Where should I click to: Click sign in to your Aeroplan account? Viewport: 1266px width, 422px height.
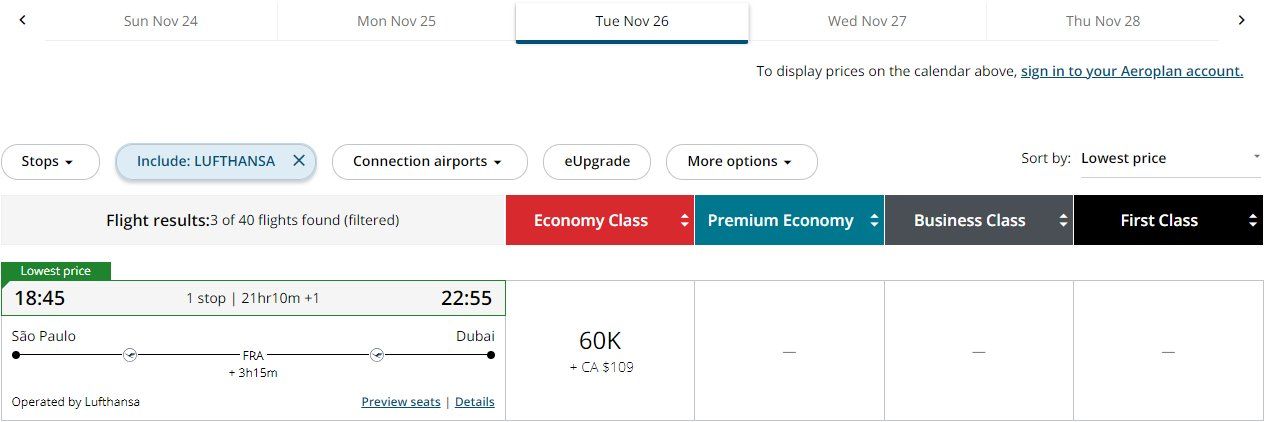[1131, 71]
